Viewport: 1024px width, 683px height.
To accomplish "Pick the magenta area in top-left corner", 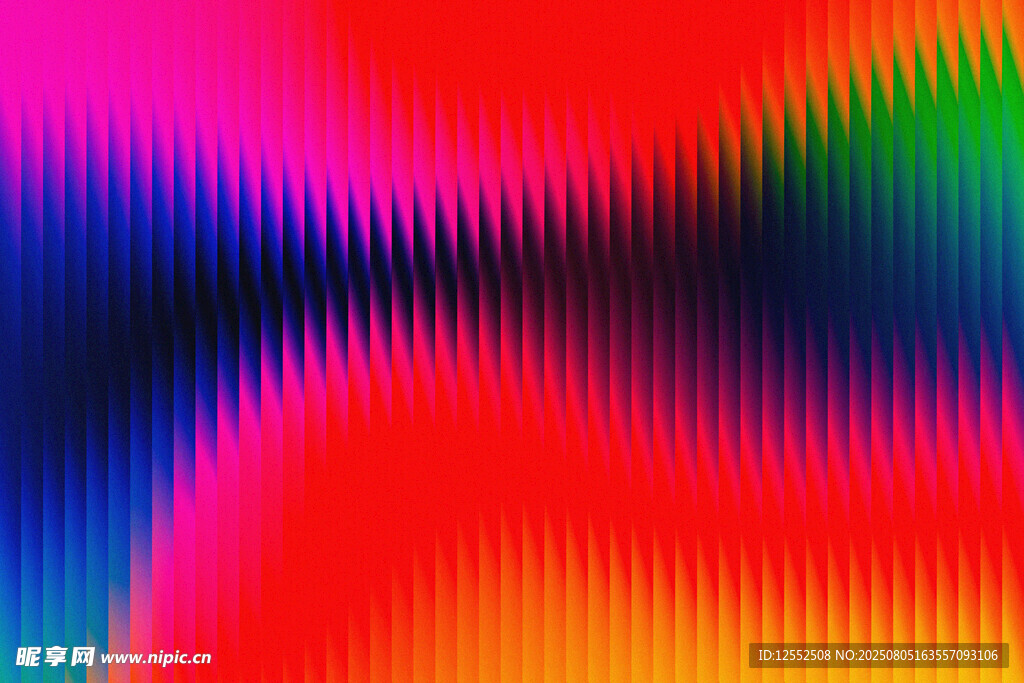I will tap(40, 40).
